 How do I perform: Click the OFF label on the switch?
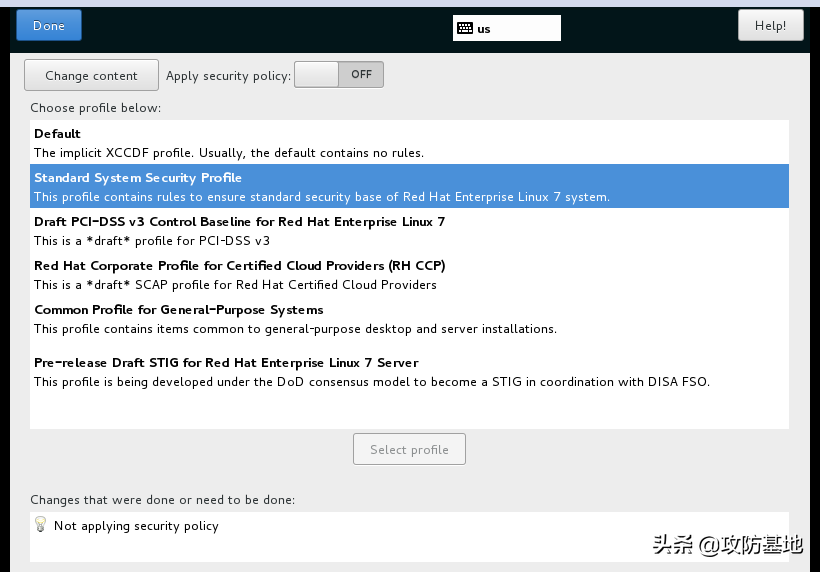[x=360, y=75]
